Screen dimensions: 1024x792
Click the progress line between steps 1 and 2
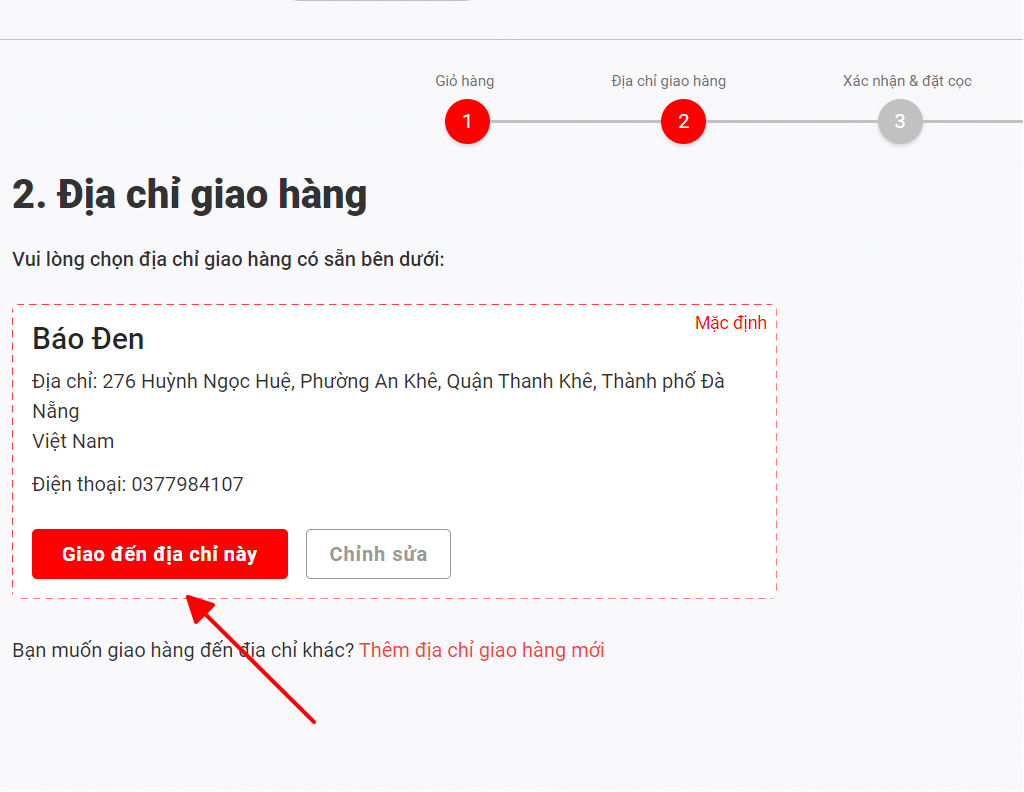[575, 122]
